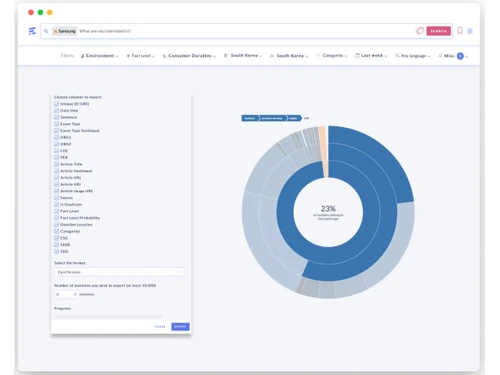Expand the Consumer Durables filter
This screenshot has height=375, width=500.
tap(189, 56)
